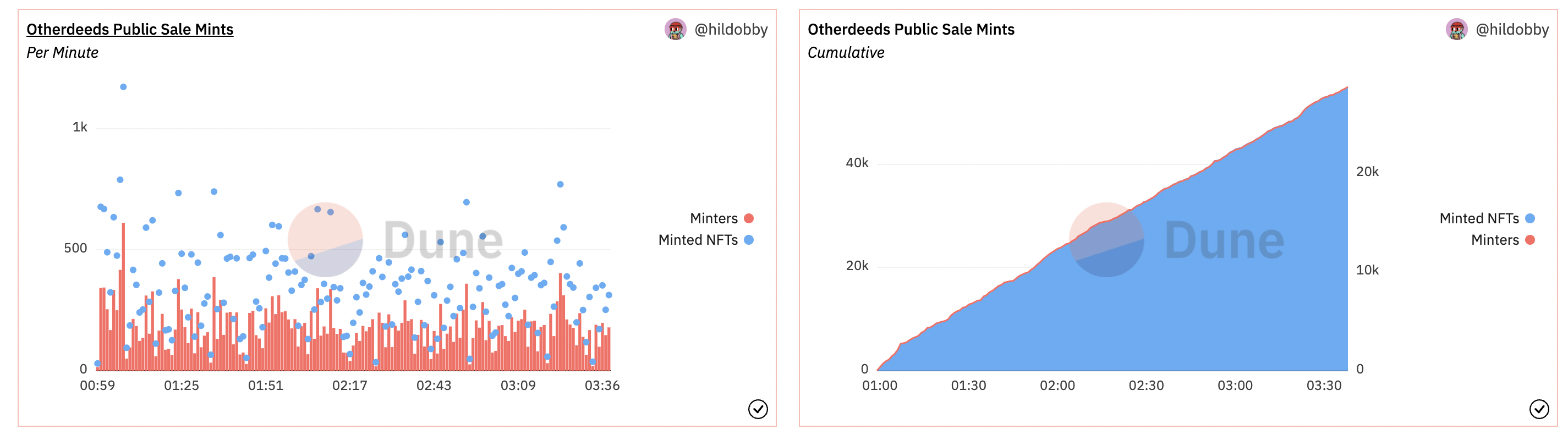Click the checkmark icon on the Cumulative chart

pyautogui.click(x=1539, y=409)
